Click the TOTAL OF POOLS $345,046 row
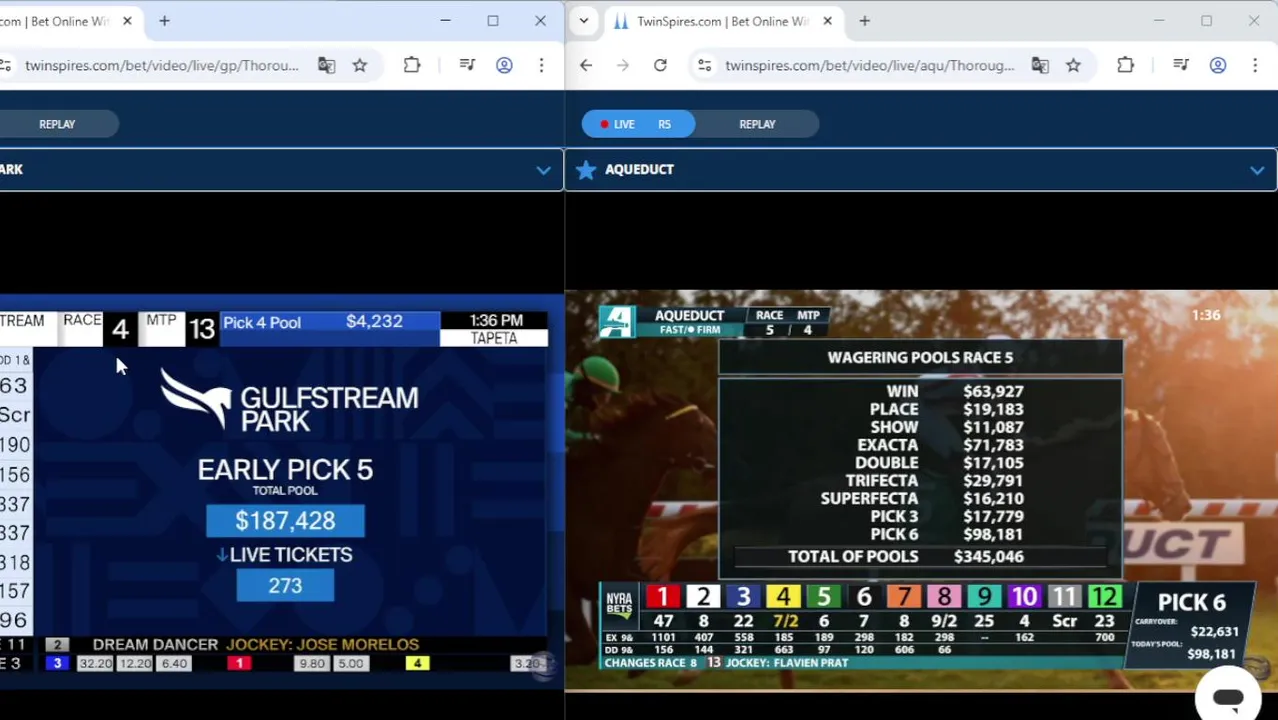The width and height of the screenshot is (1278, 720). (x=920, y=556)
